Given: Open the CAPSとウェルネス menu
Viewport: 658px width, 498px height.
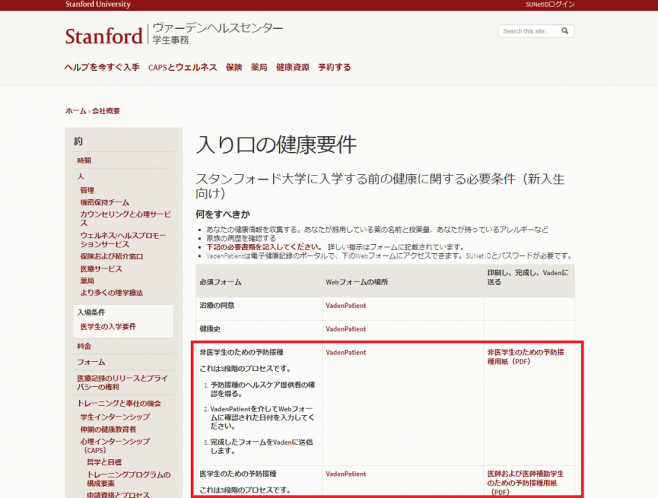Looking at the screenshot, I should pos(183,67).
